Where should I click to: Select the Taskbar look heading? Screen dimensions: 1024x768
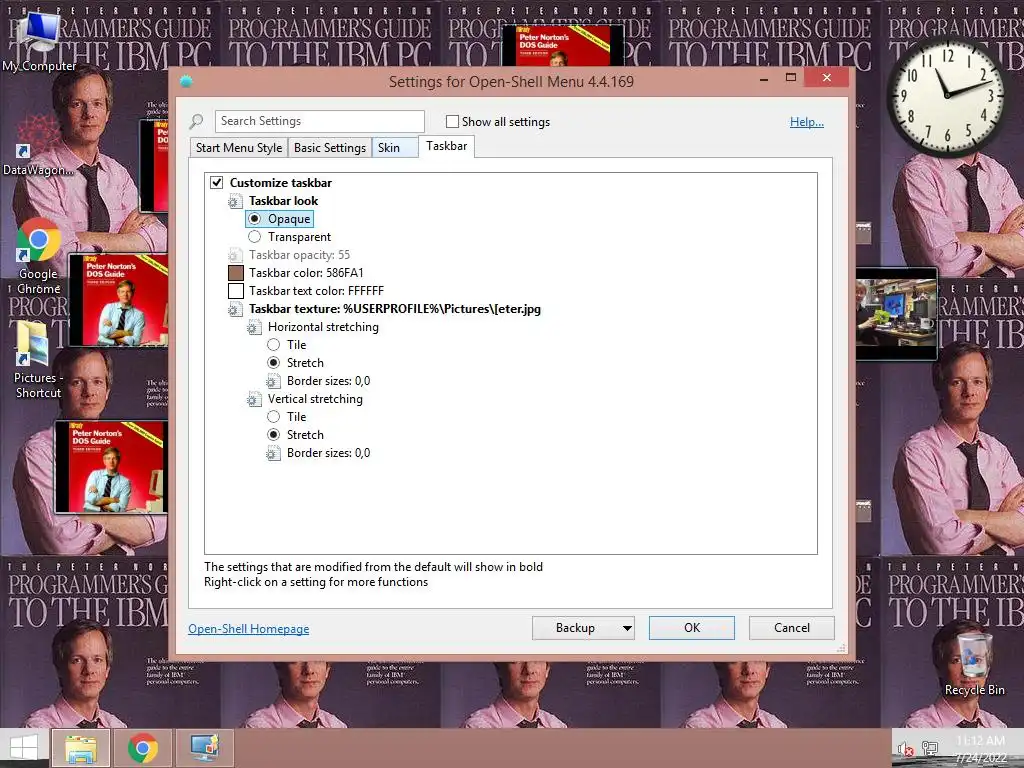(283, 200)
